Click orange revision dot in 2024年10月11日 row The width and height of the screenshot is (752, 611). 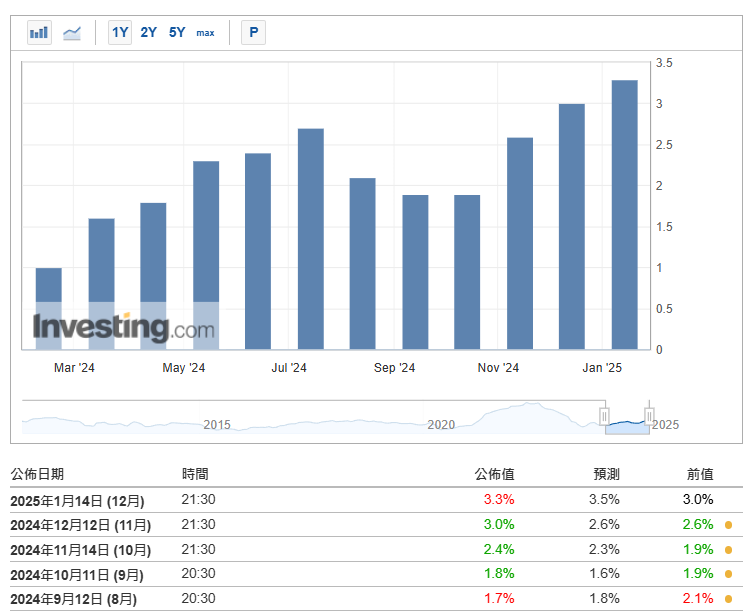click(x=728, y=574)
